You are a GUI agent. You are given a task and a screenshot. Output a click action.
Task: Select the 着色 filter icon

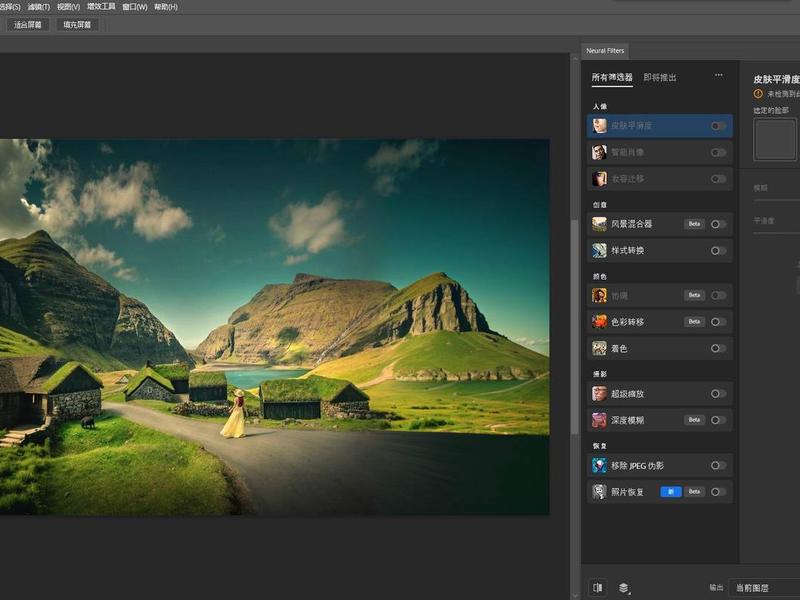[x=599, y=348]
